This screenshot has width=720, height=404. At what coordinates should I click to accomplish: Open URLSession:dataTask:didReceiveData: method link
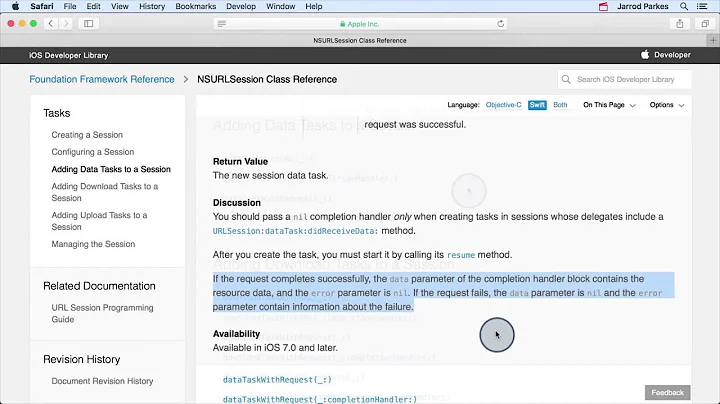coord(296,231)
